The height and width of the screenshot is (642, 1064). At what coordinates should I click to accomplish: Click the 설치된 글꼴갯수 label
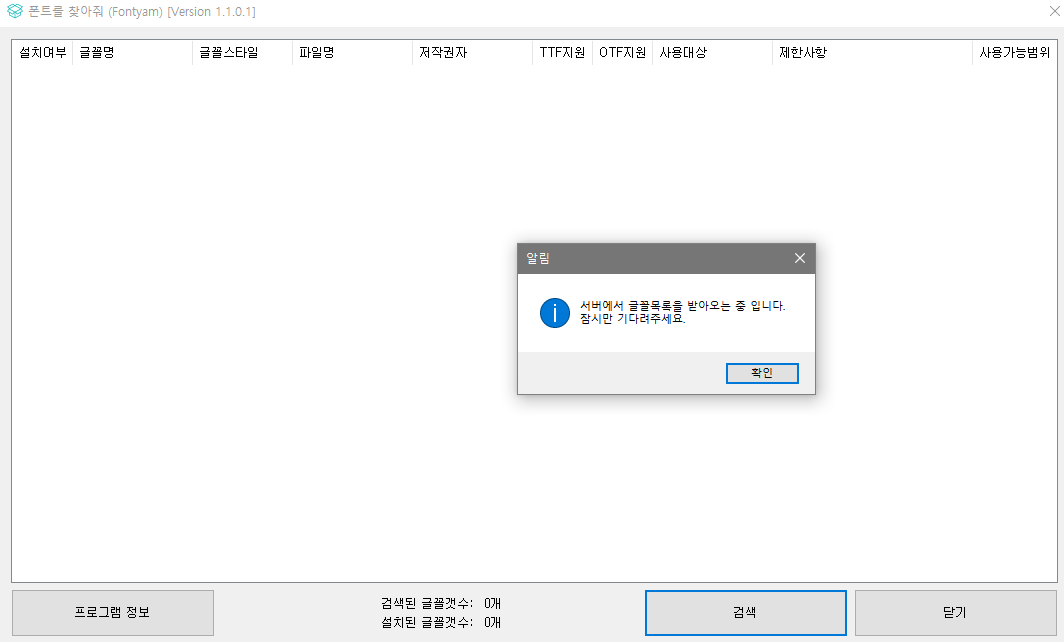click(427, 622)
